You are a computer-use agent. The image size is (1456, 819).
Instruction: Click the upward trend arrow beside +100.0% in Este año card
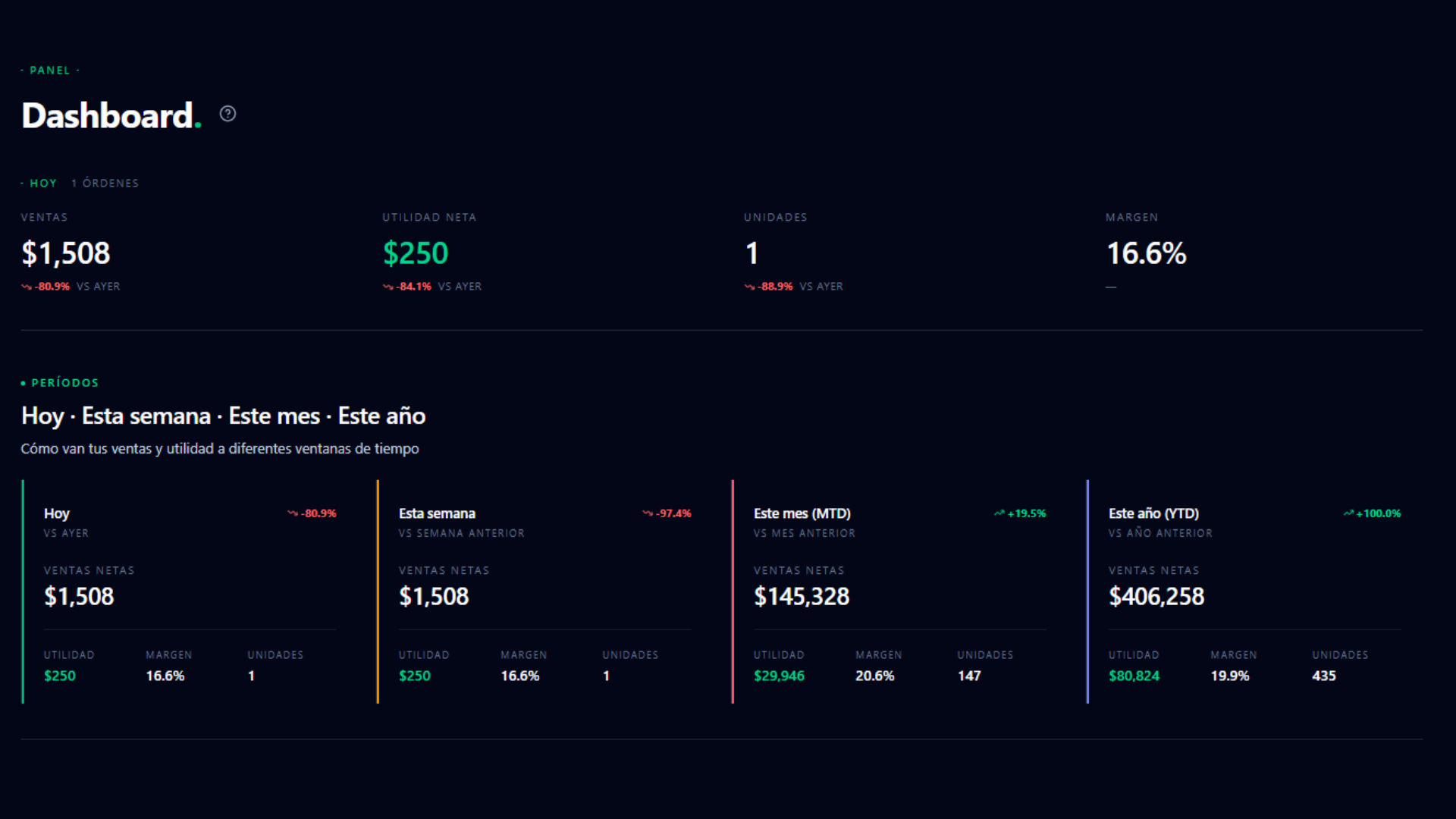pos(1350,513)
